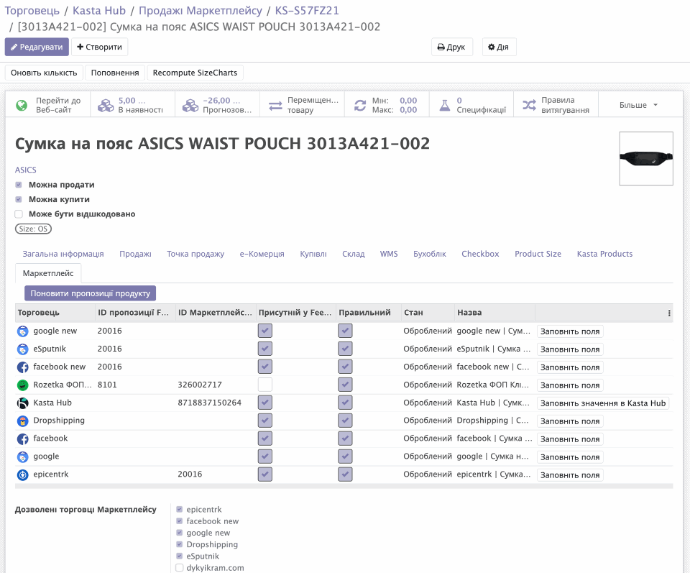Click the google merchant row icon
The width and height of the screenshot is (690, 573).
(x=22, y=457)
